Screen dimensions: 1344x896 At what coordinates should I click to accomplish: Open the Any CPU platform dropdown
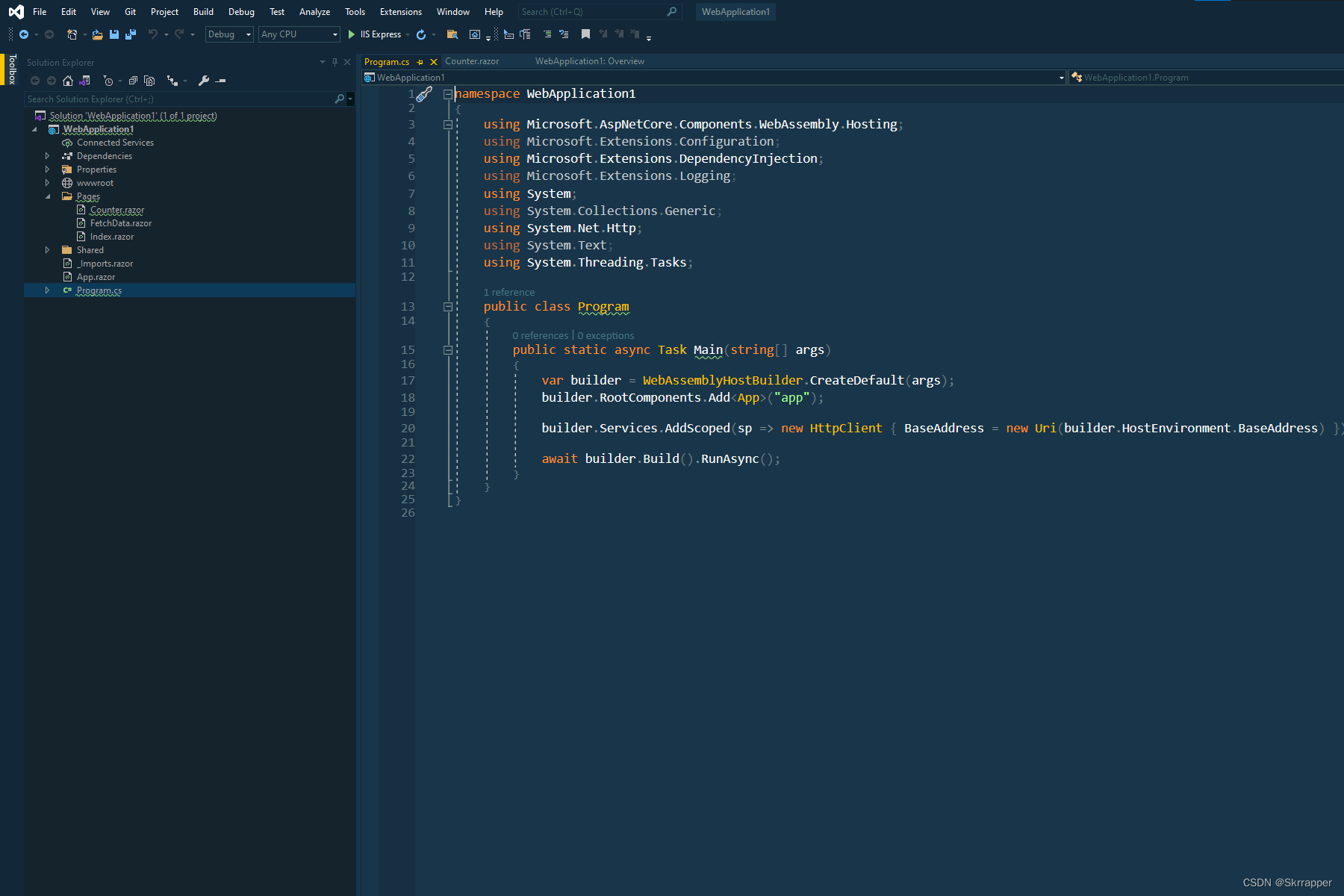point(299,34)
